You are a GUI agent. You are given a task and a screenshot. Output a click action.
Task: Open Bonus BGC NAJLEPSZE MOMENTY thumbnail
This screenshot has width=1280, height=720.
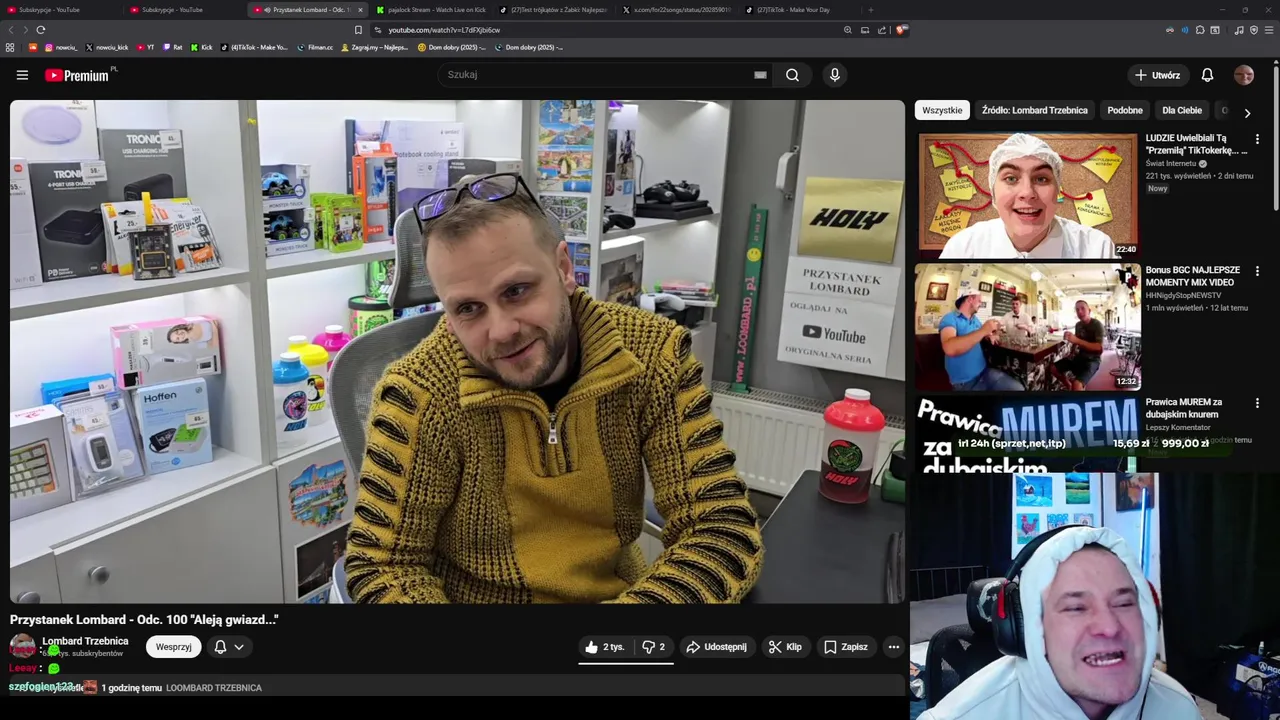coord(1028,327)
